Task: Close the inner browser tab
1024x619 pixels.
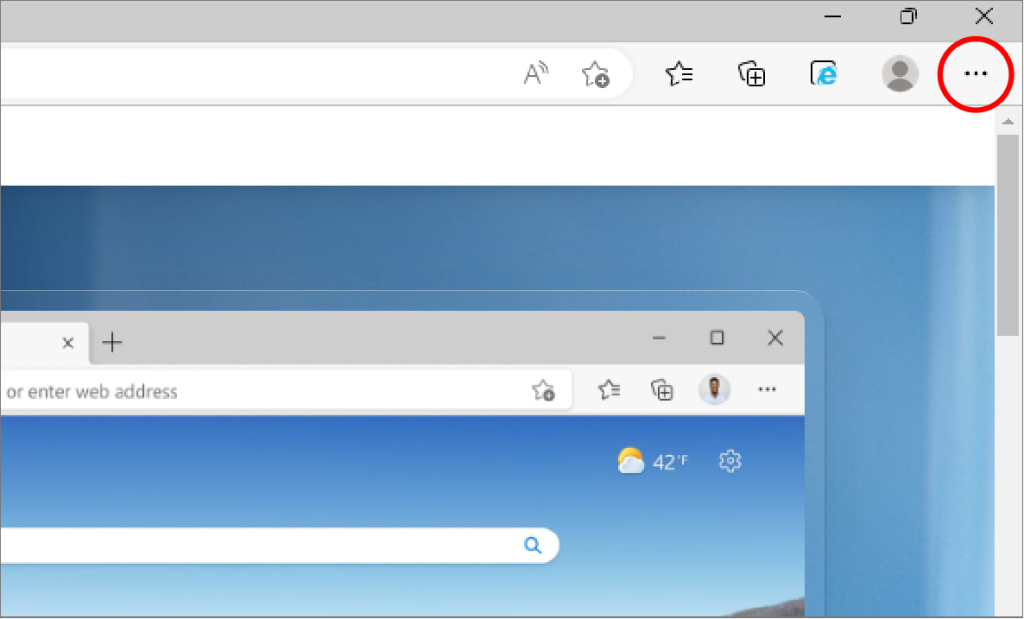Action: (67, 343)
